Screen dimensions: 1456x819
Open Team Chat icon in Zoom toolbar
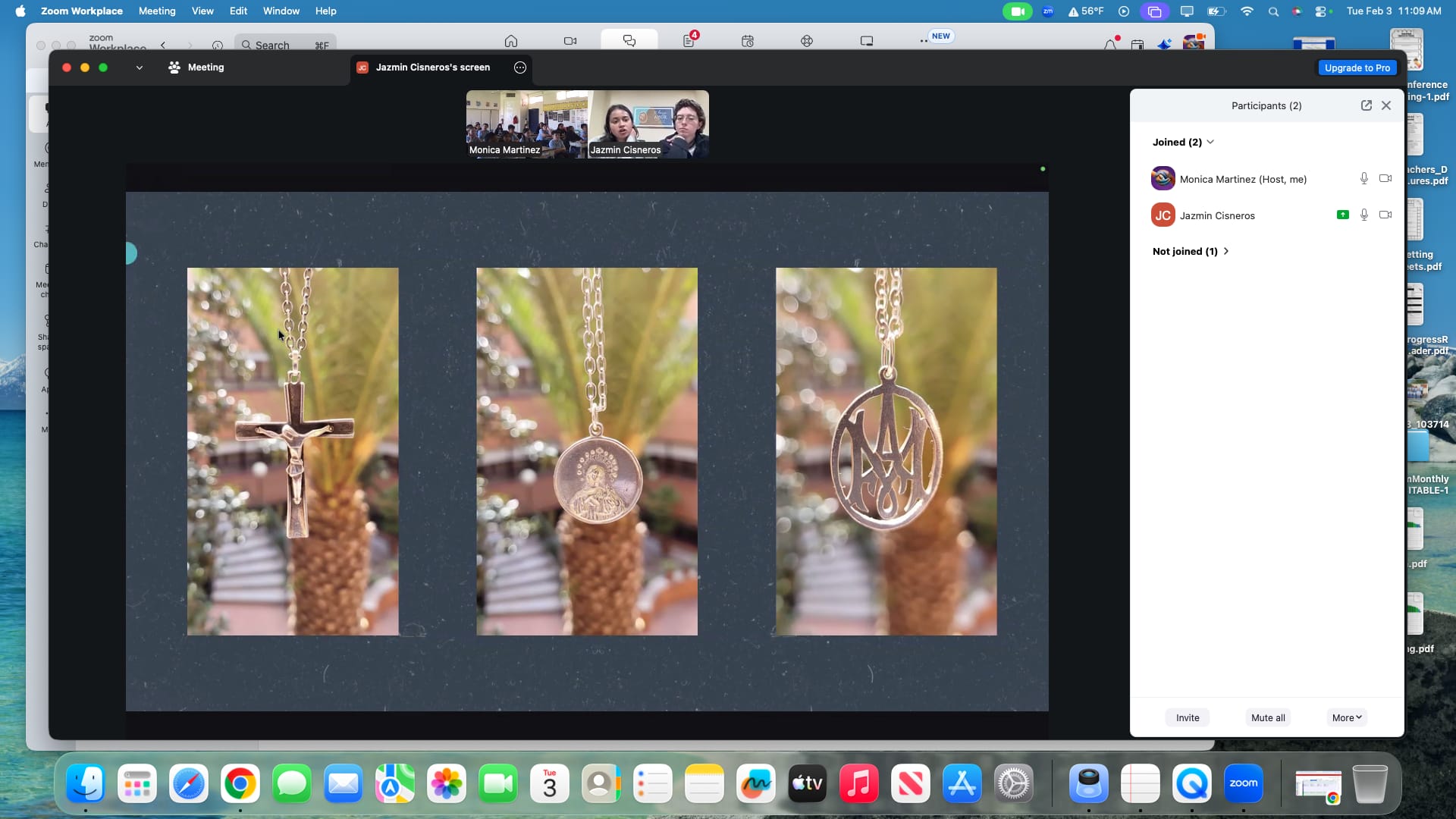click(629, 41)
